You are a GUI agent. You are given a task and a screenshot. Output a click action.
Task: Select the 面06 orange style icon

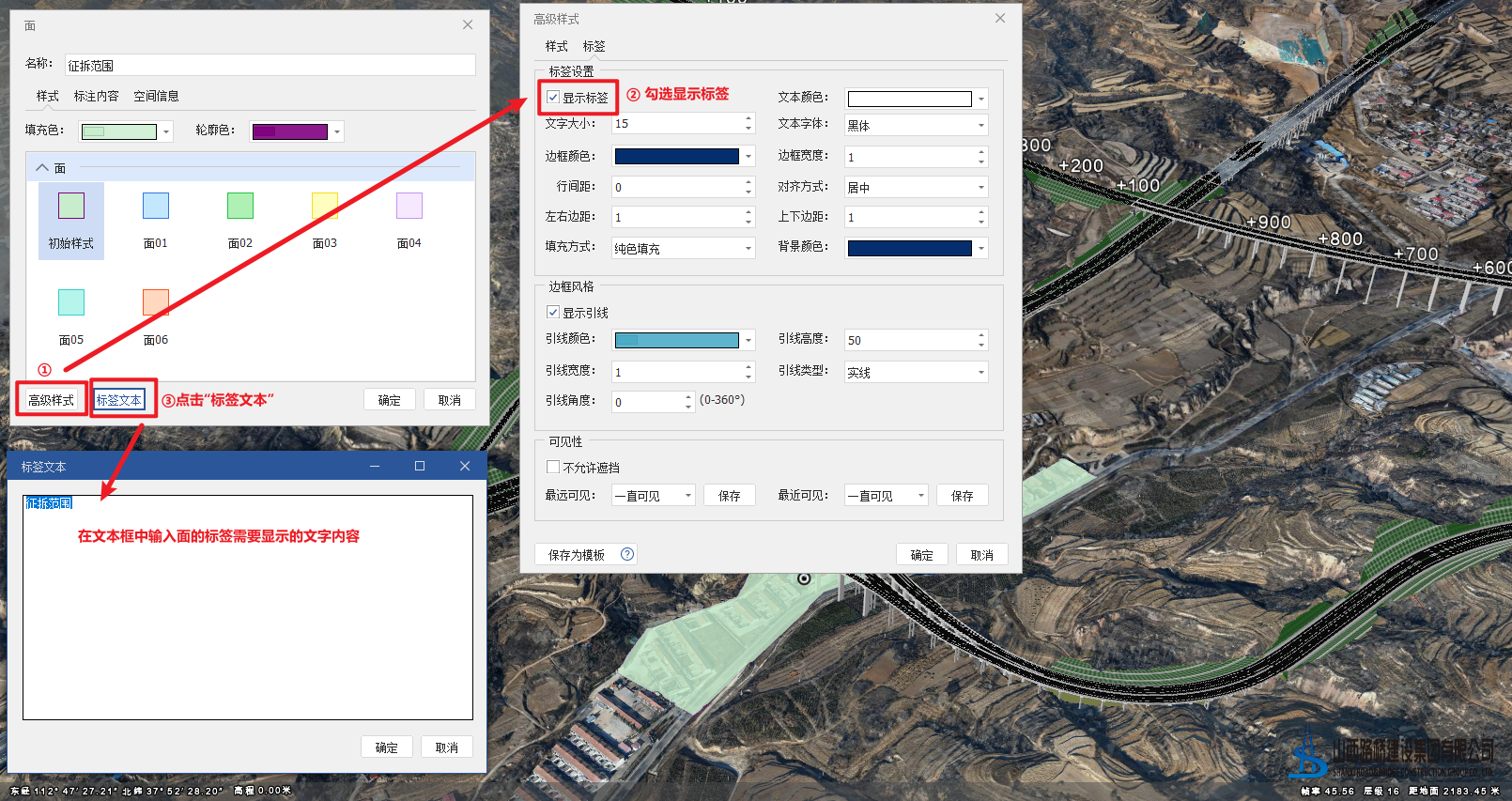pos(156,302)
